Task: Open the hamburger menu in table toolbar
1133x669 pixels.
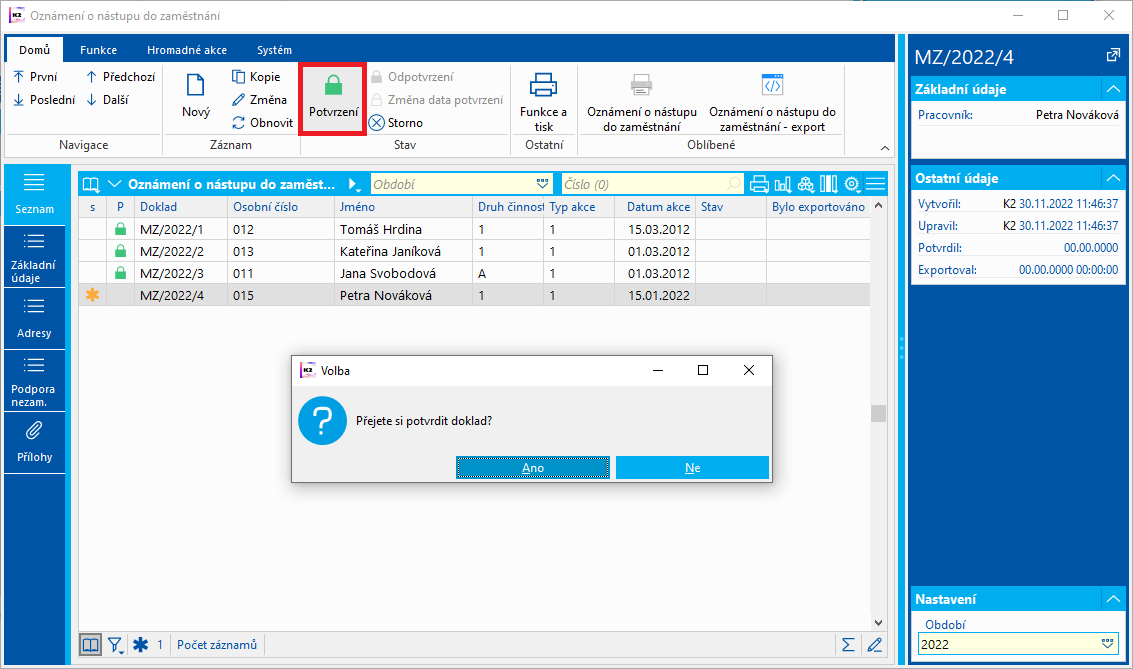Action: point(876,184)
